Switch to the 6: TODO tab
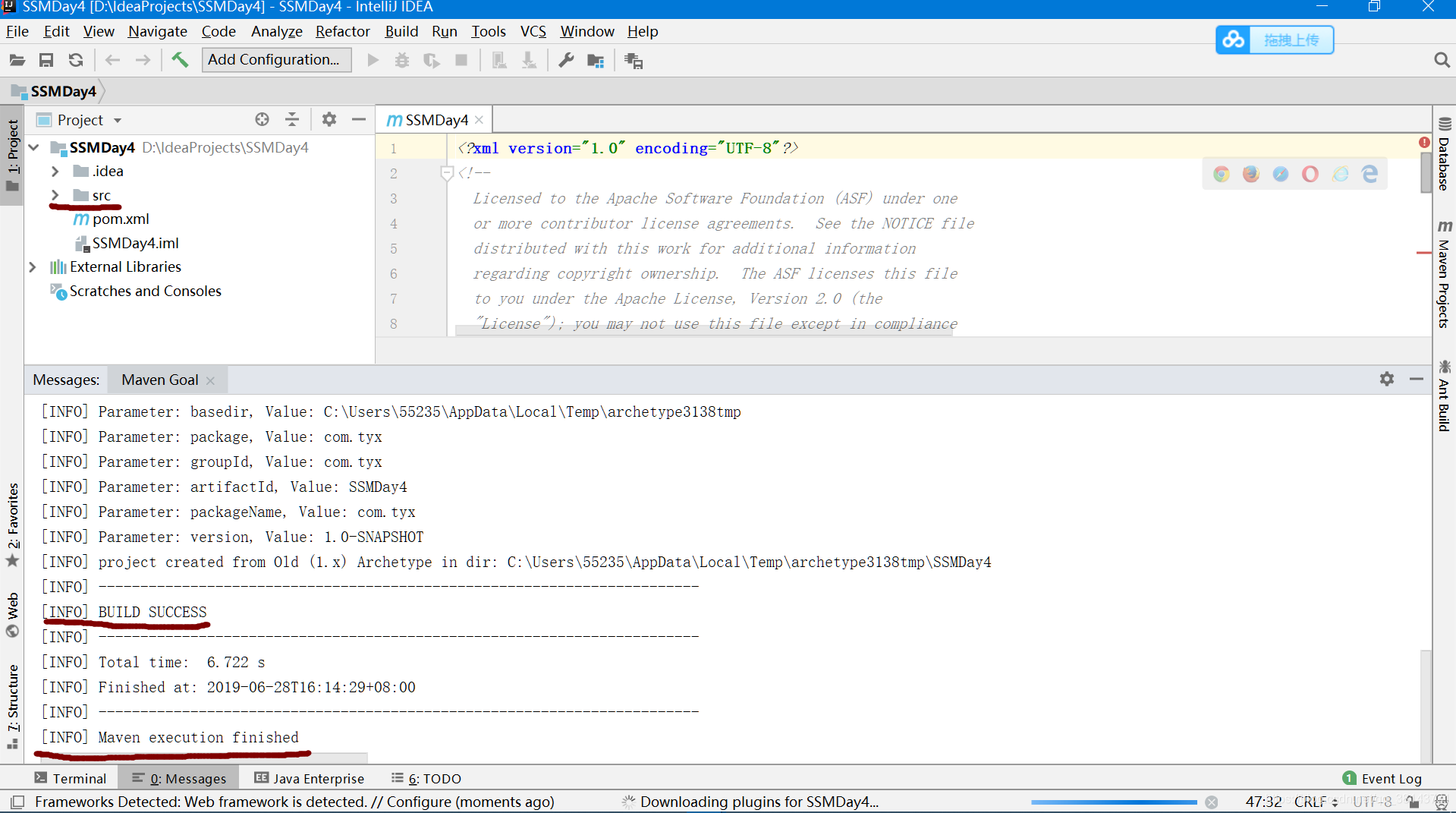 click(426, 778)
